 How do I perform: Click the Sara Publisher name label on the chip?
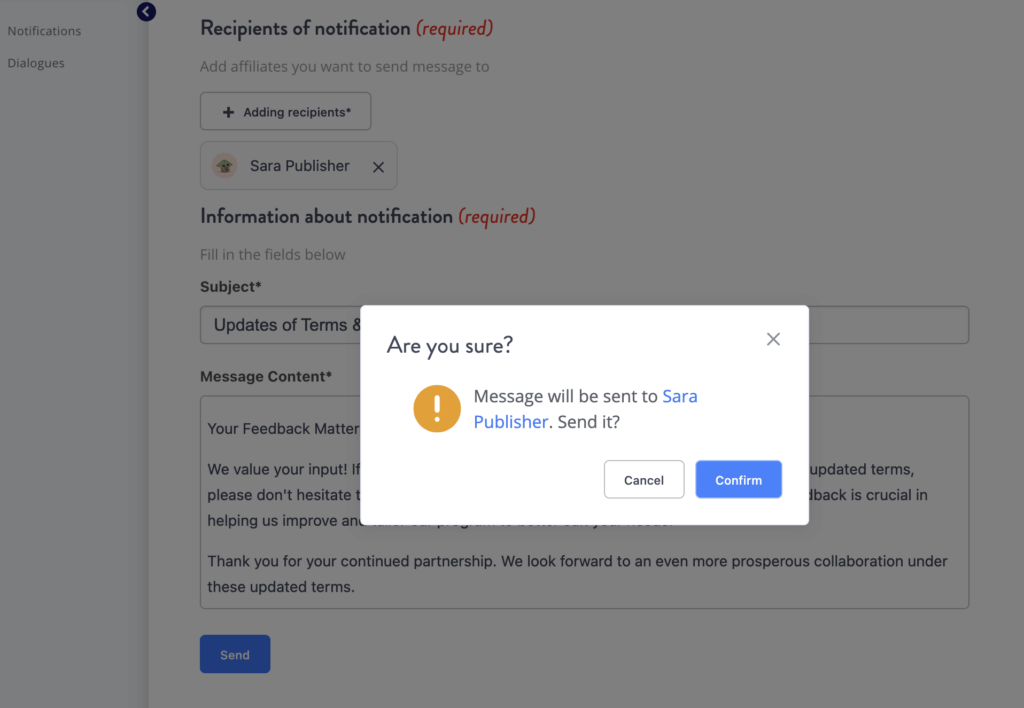[299, 165]
